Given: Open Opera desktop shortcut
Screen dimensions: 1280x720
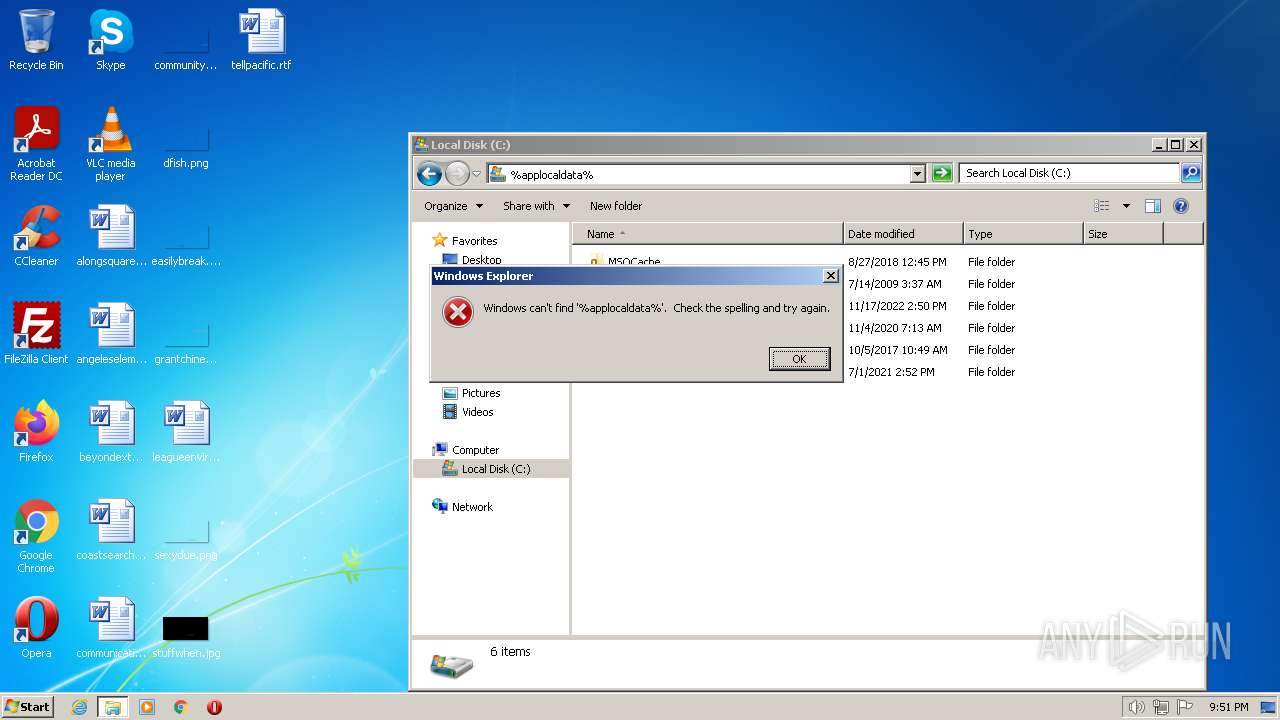Looking at the screenshot, I should coord(36,628).
